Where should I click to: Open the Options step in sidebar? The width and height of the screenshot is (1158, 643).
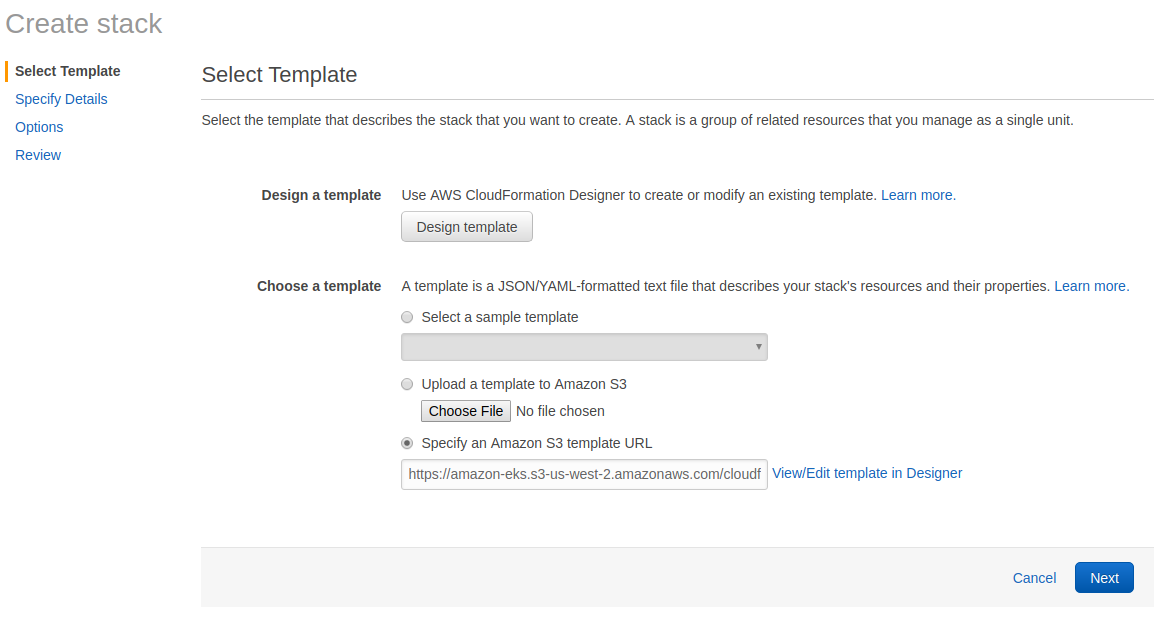tap(39, 127)
